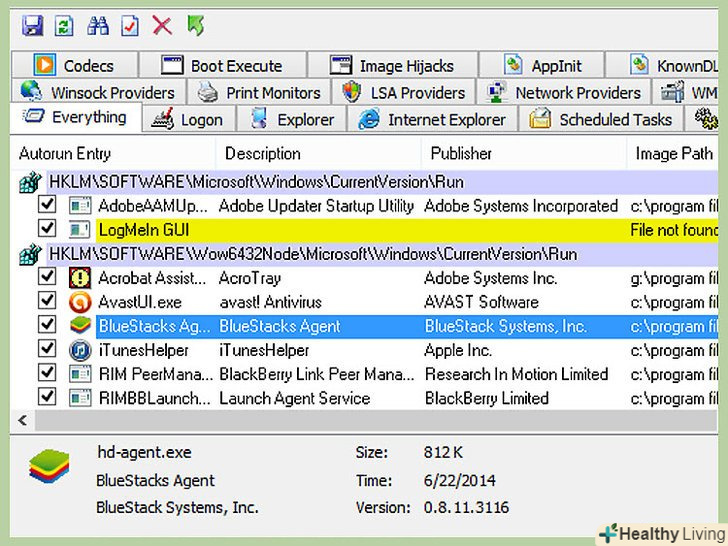Click version '0.8.11.3116' value
The width and height of the screenshot is (728, 546).
[x=466, y=507]
